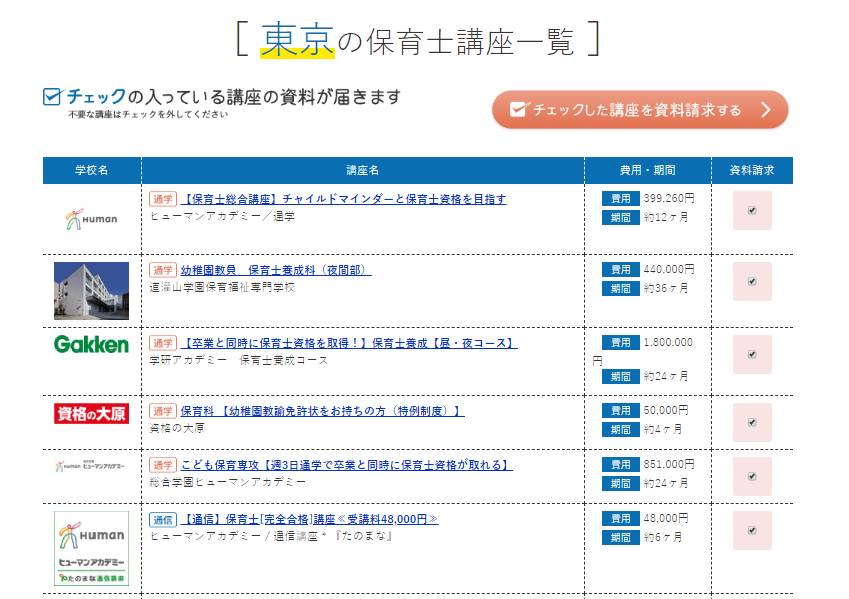Toggle the 資格の大原 保育科 checkbox

752,422
